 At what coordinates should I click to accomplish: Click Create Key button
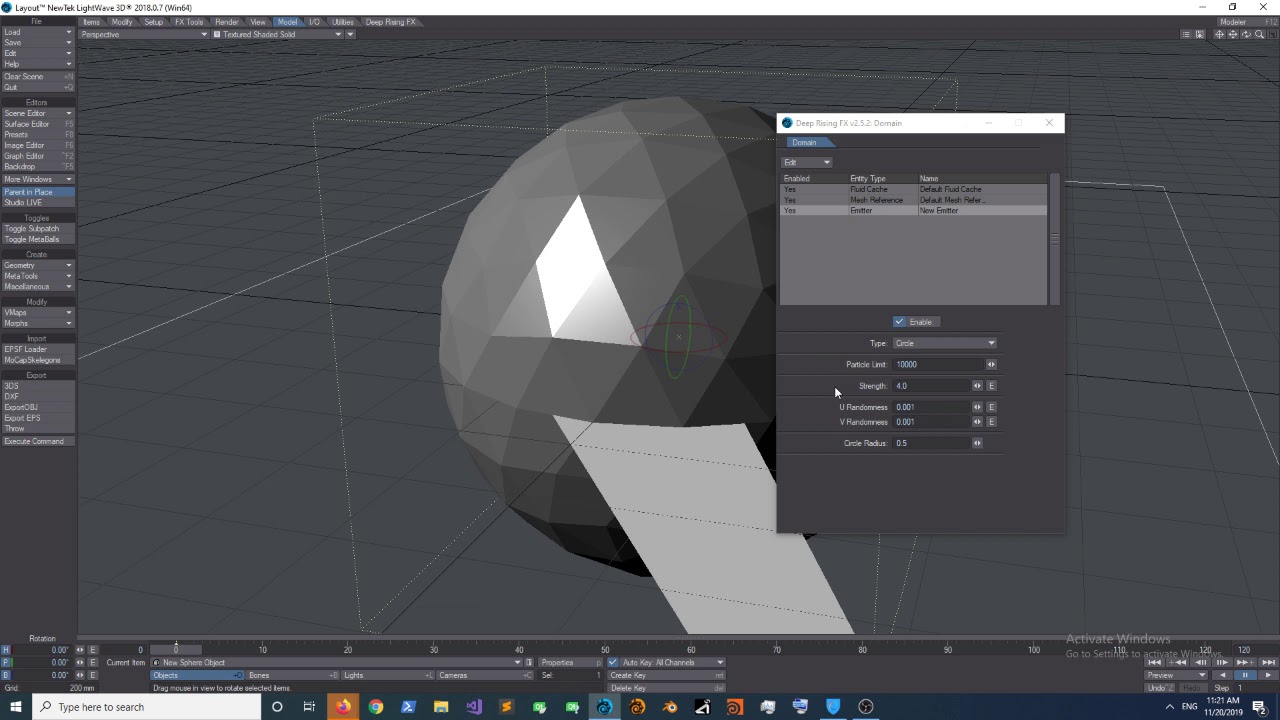coord(666,675)
